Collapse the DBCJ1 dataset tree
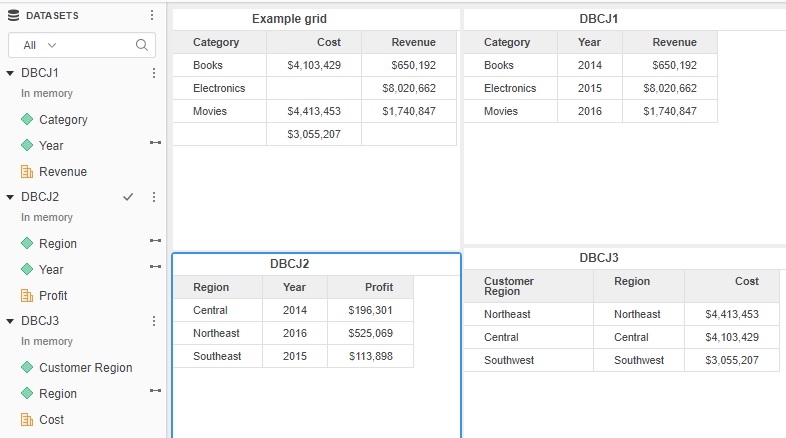This screenshot has height=438, width=786. (x=10, y=73)
